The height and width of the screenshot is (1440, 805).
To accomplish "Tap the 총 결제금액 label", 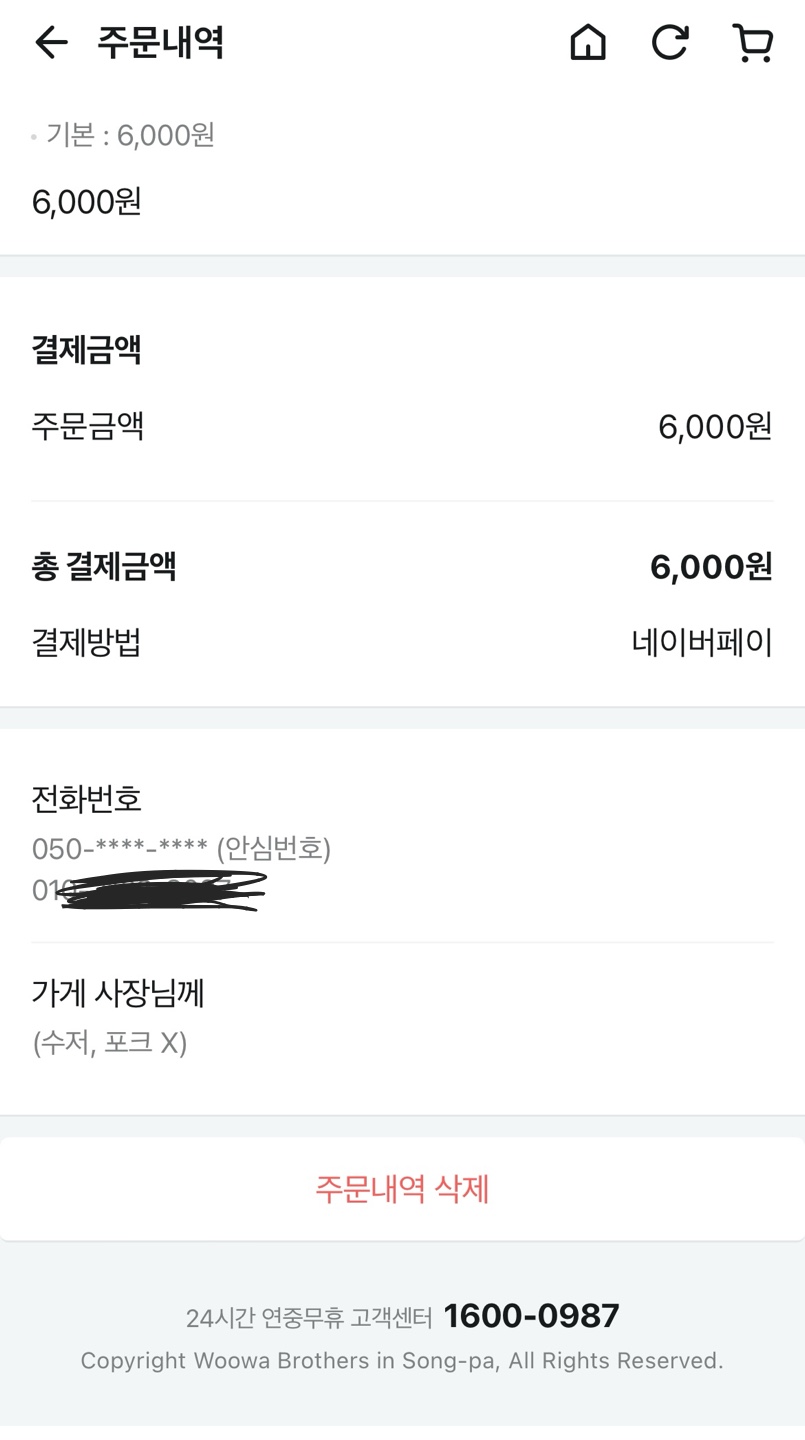I will click(x=104, y=567).
